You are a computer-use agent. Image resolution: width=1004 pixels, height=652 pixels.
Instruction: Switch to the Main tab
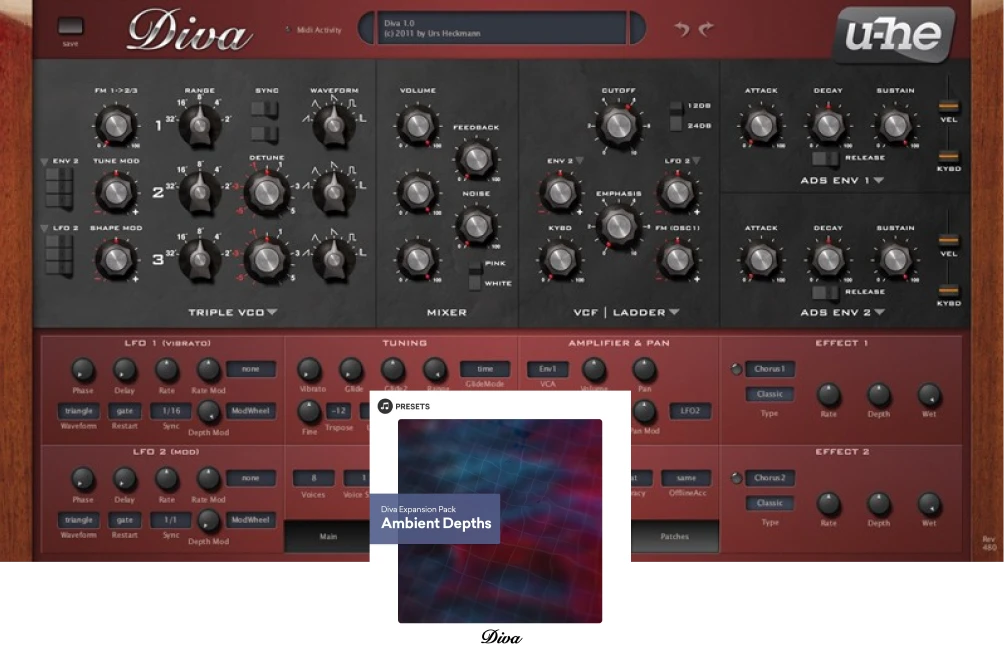(328, 537)
